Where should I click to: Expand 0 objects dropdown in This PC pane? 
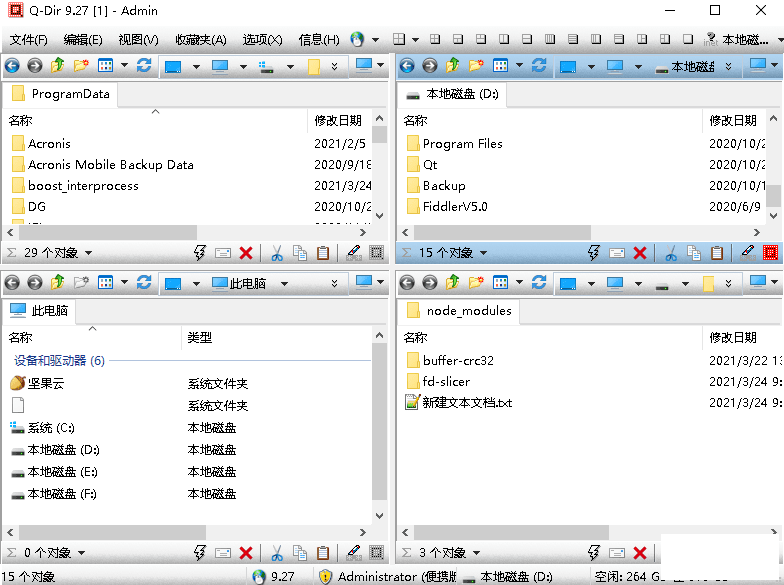pos(82,553)
